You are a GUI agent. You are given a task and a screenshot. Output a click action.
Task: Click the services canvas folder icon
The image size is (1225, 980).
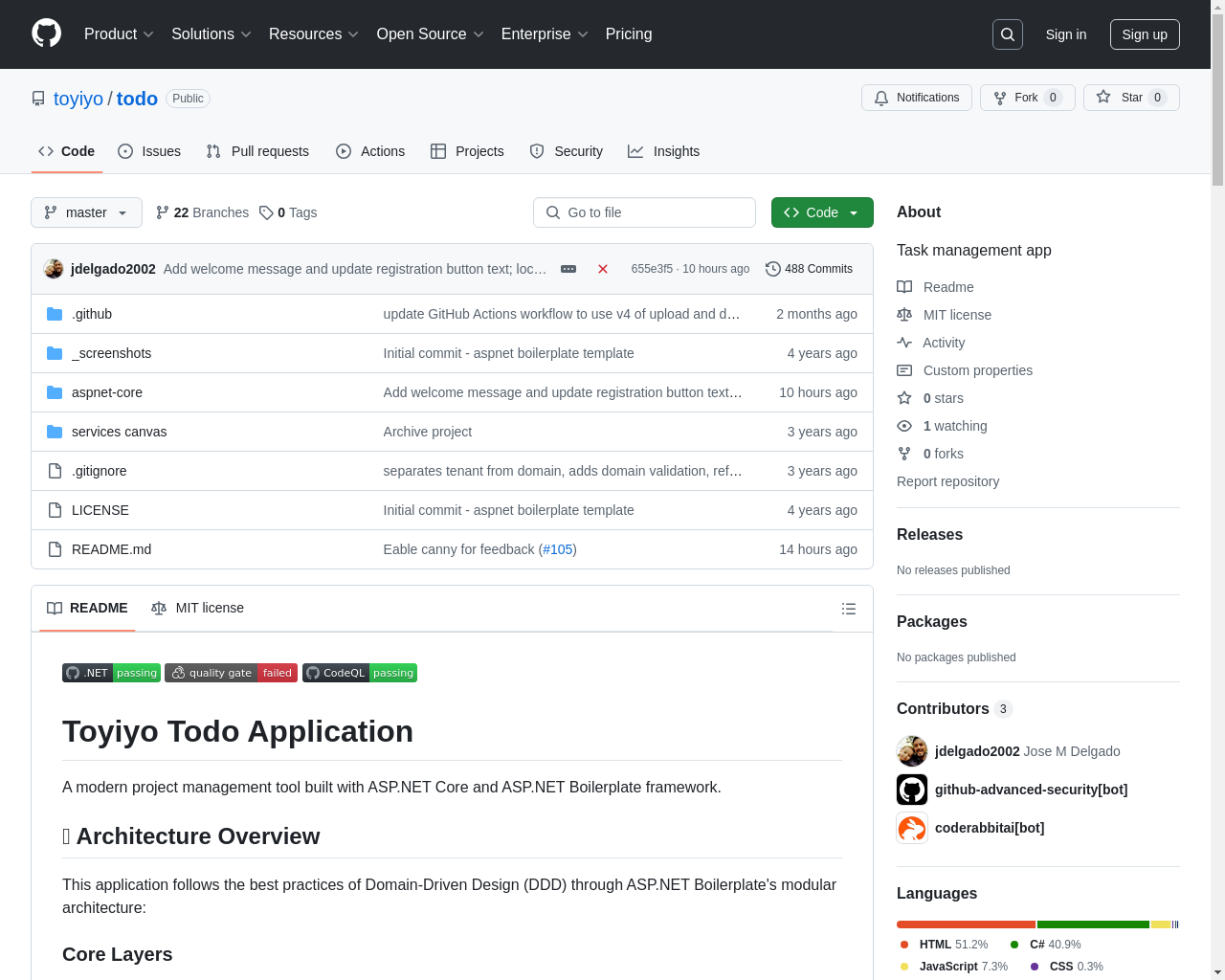pyautogui.click(x=55, y=432)
